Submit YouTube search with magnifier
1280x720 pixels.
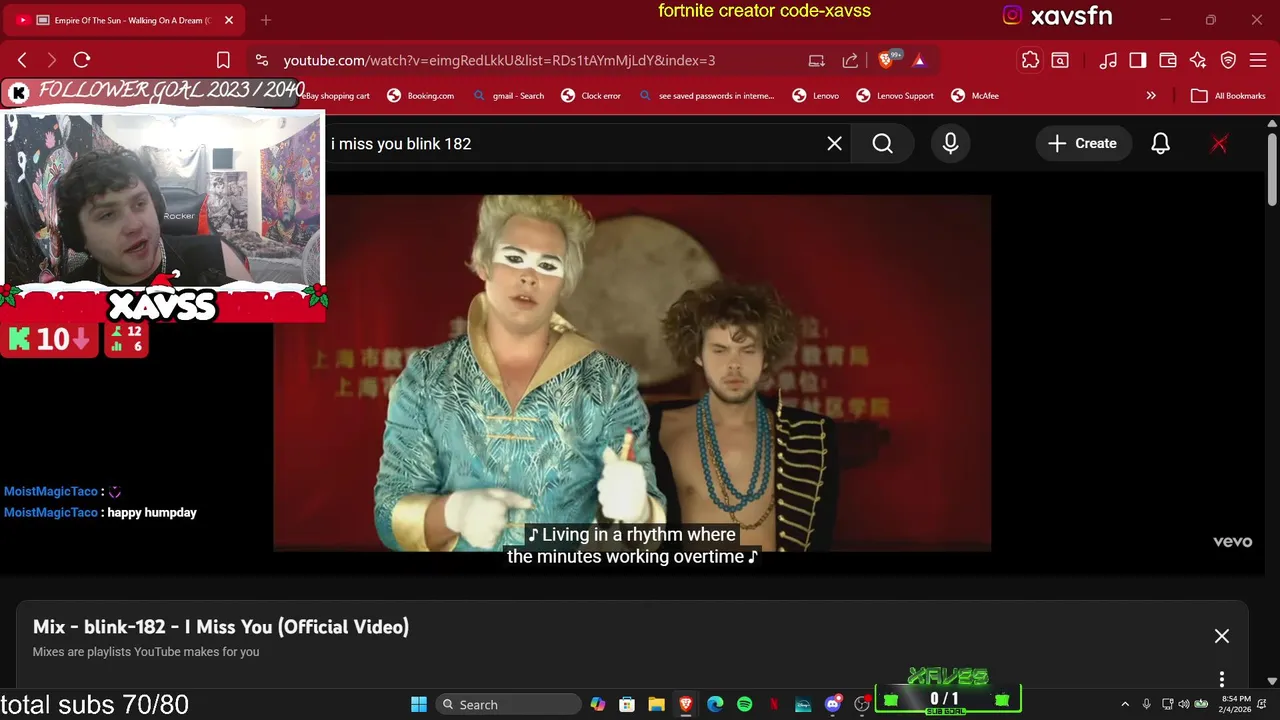882,144
